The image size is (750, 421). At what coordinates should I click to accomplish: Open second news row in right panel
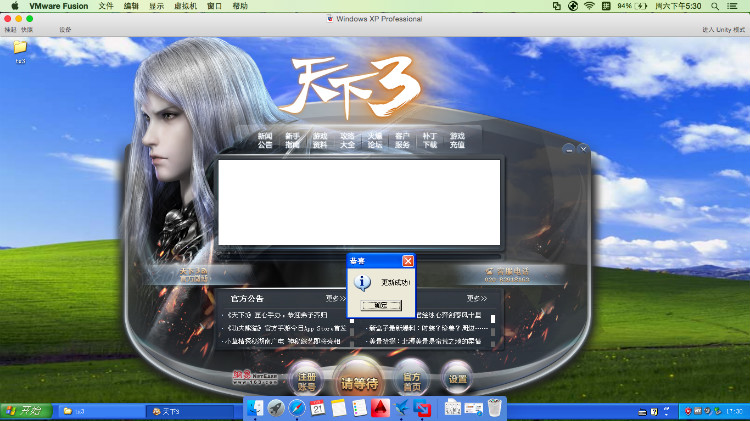(x=428, y=328)
